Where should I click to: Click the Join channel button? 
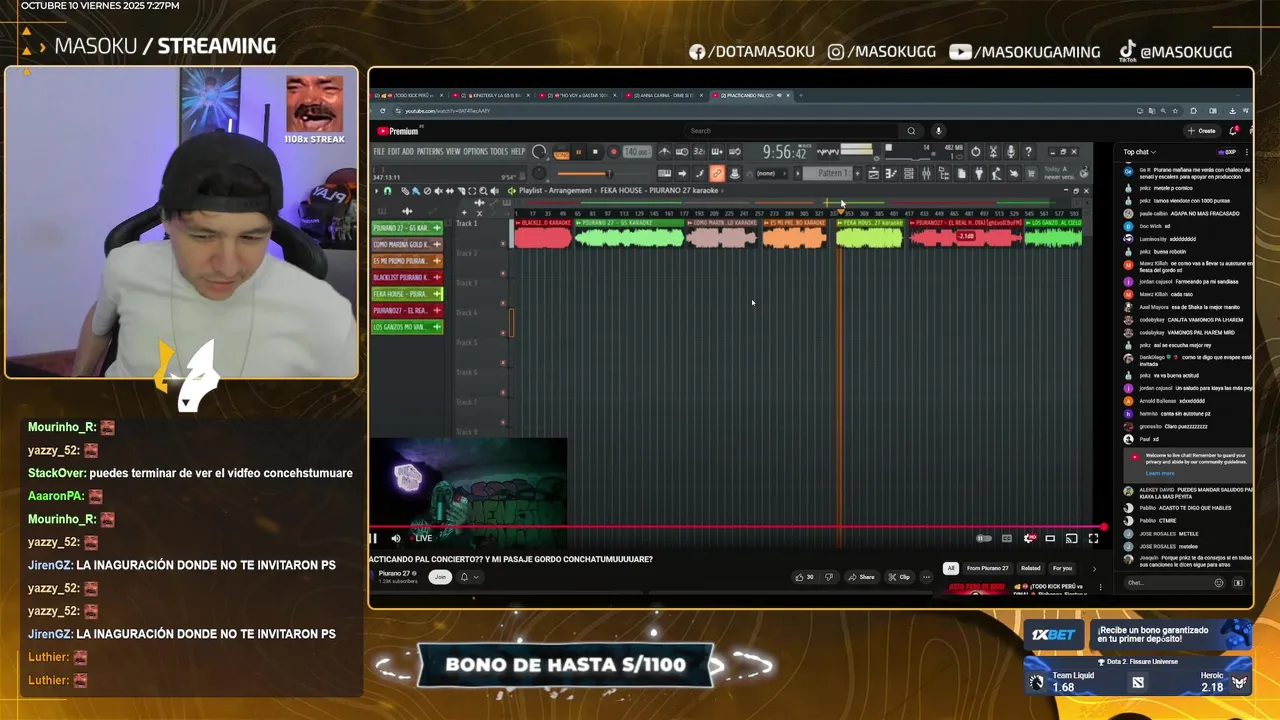pyautogui.click(x=440, y=577)
